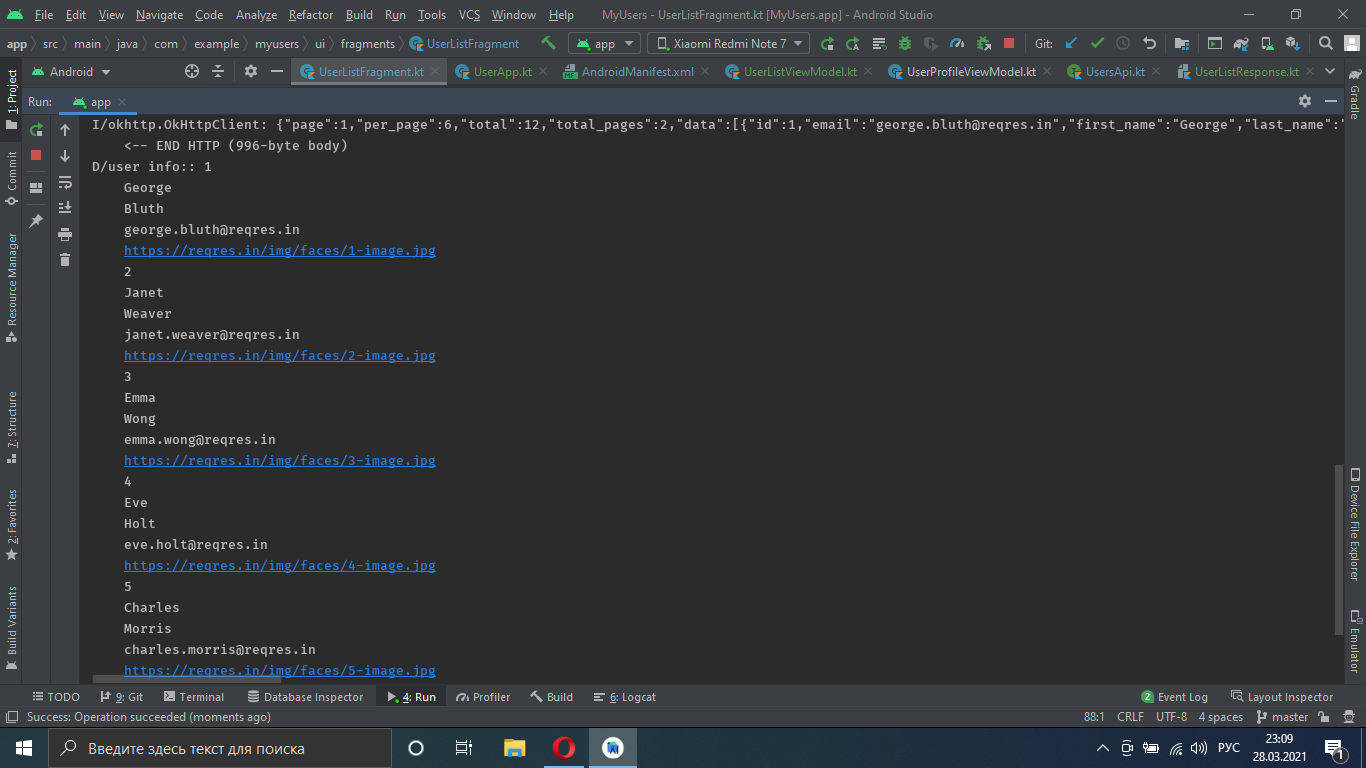Open Search Everywhere magnifier

click(1326, 43)
